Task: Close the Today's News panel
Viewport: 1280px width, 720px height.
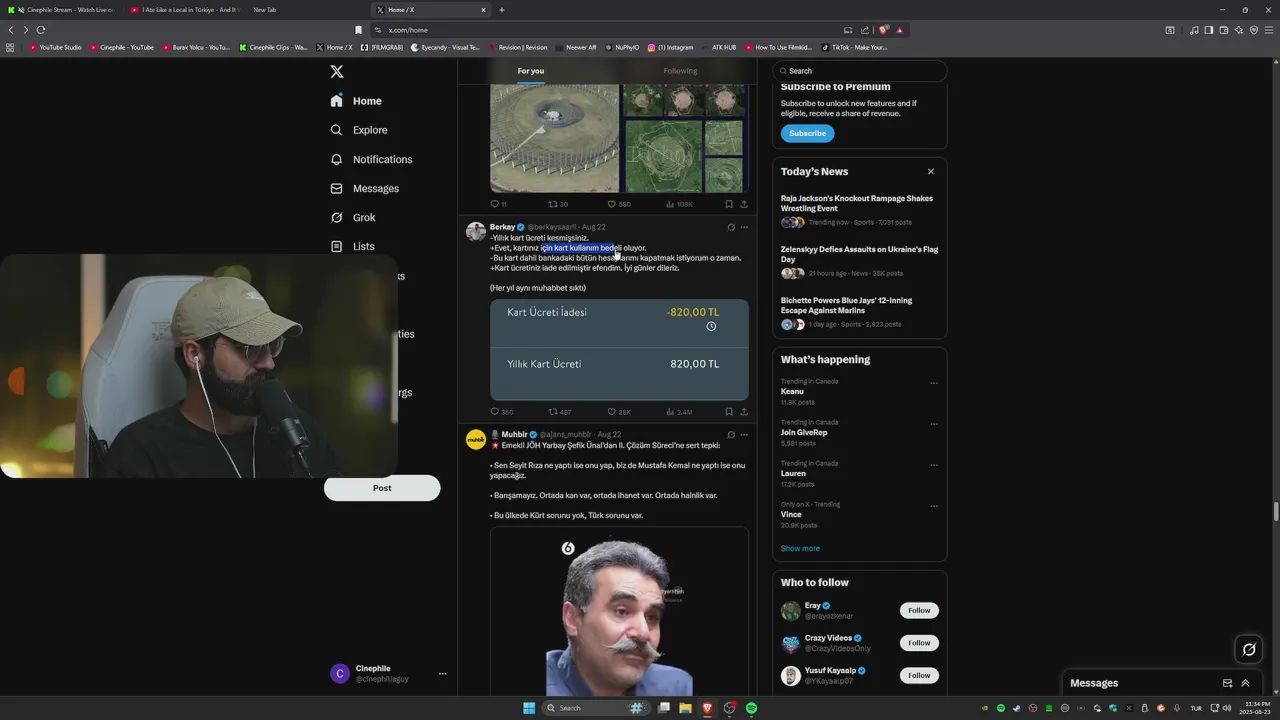Action: 930,172
